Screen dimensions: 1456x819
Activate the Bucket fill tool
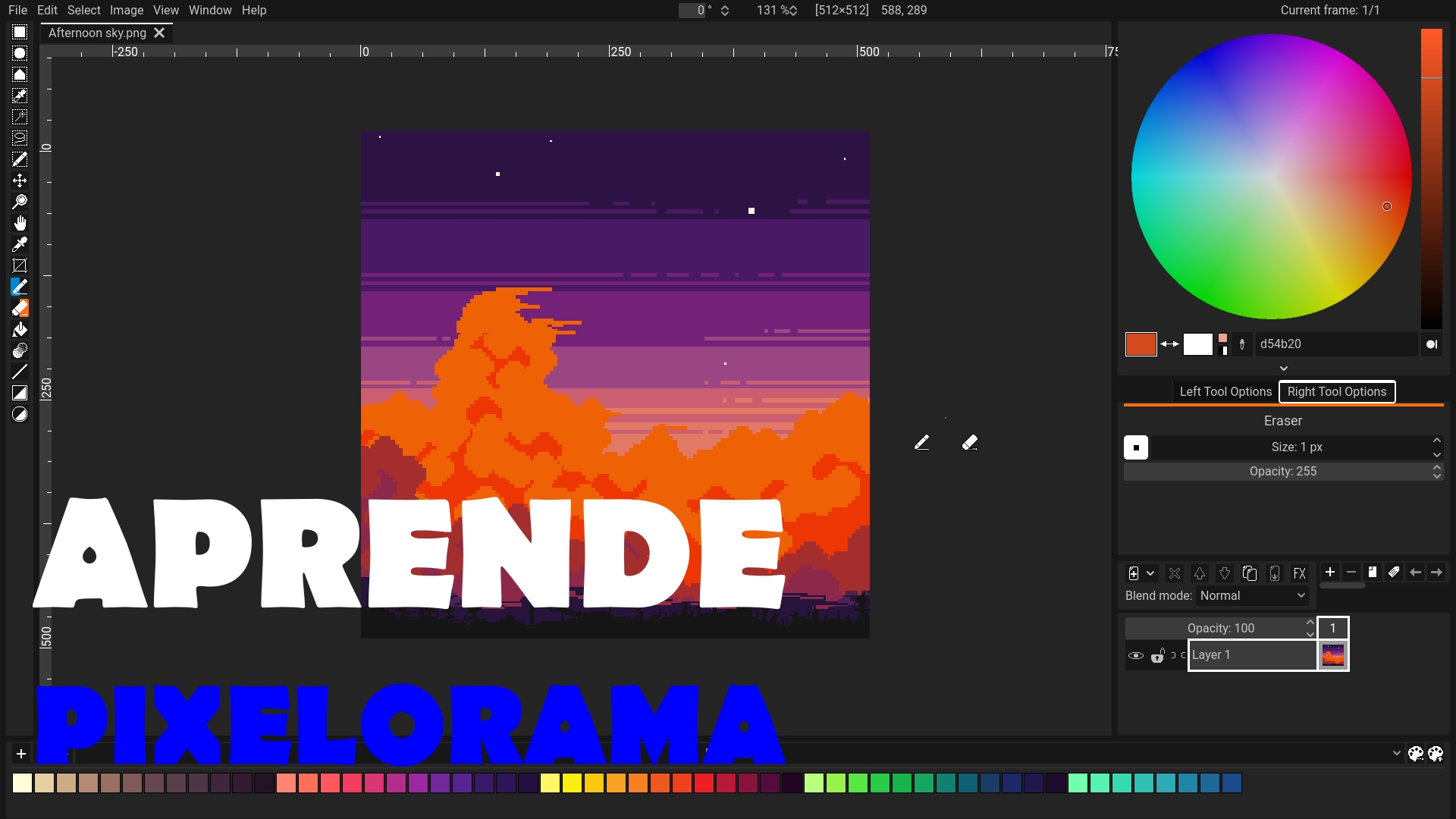tap(20, 329)
